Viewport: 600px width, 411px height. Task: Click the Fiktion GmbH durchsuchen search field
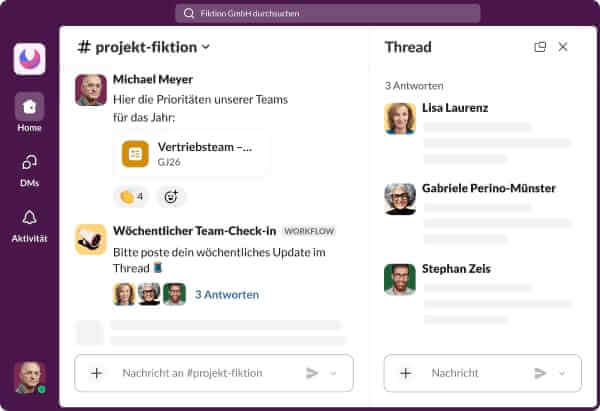(328, 13)
